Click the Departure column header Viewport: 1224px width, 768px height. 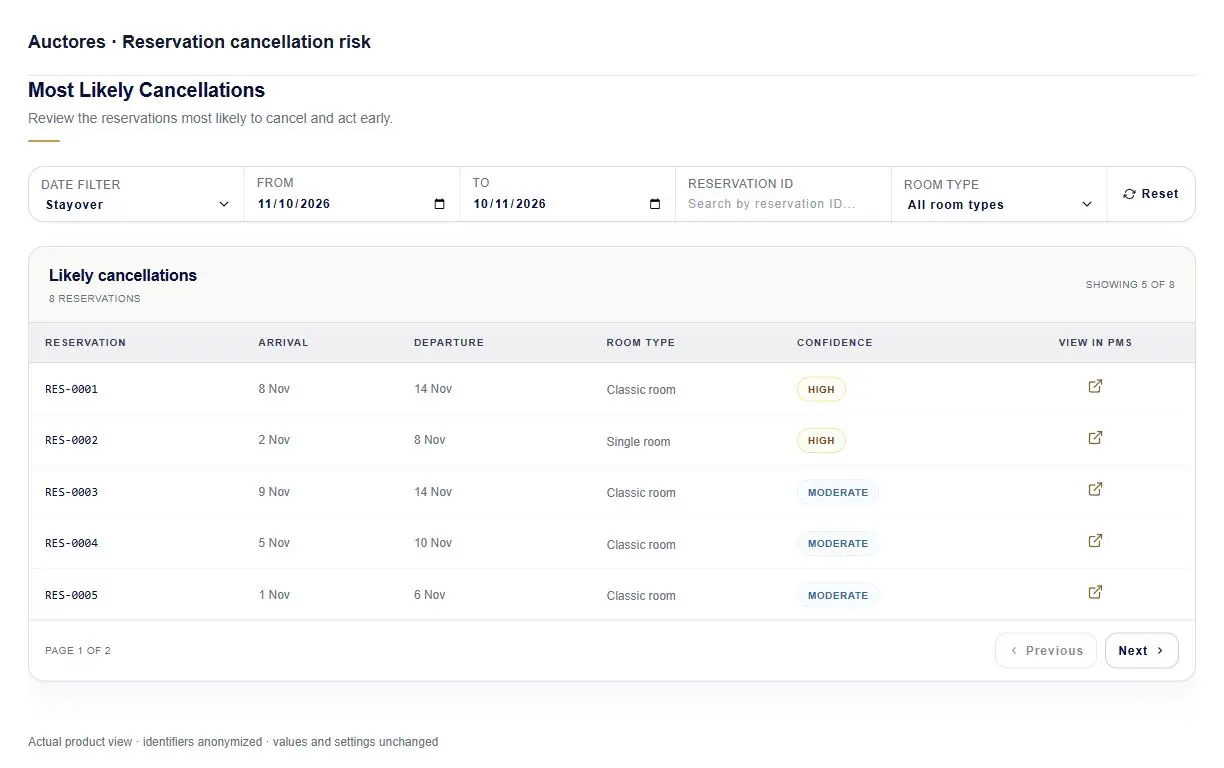coord(449,342)
